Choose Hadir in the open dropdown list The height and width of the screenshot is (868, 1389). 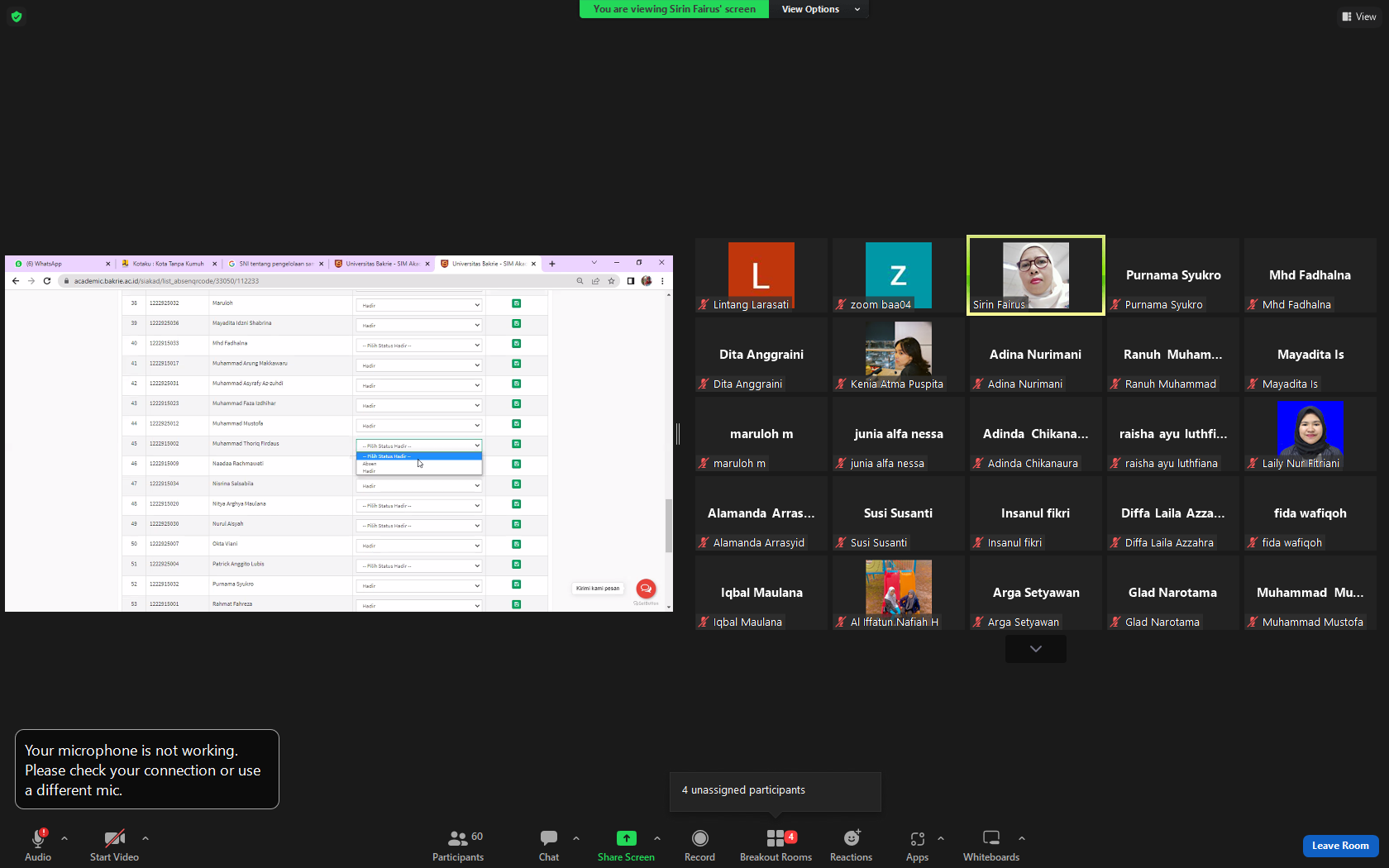click(x=418, y=471)
